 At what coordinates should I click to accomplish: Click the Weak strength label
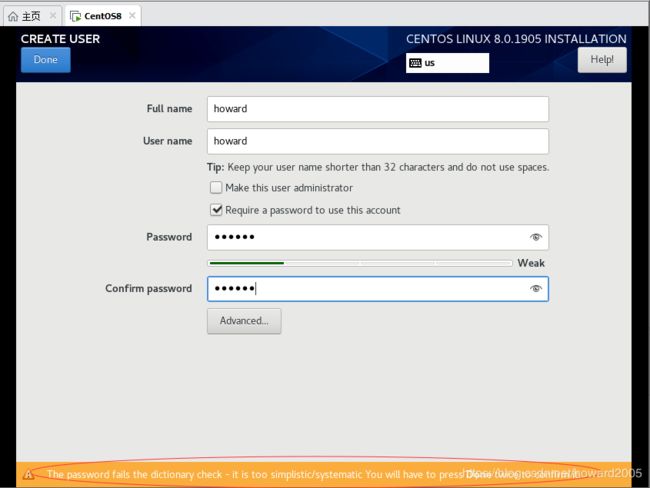(x=531, y=263)
